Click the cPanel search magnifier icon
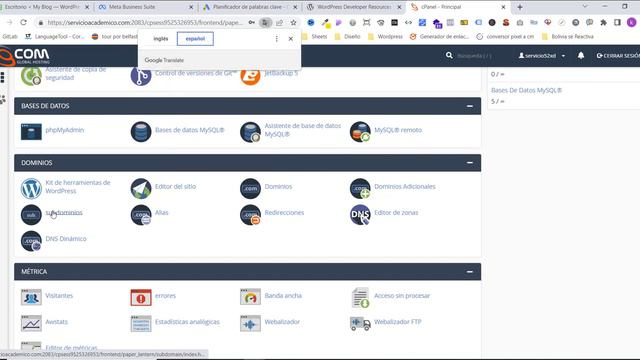640x360 pixels. 449,55
